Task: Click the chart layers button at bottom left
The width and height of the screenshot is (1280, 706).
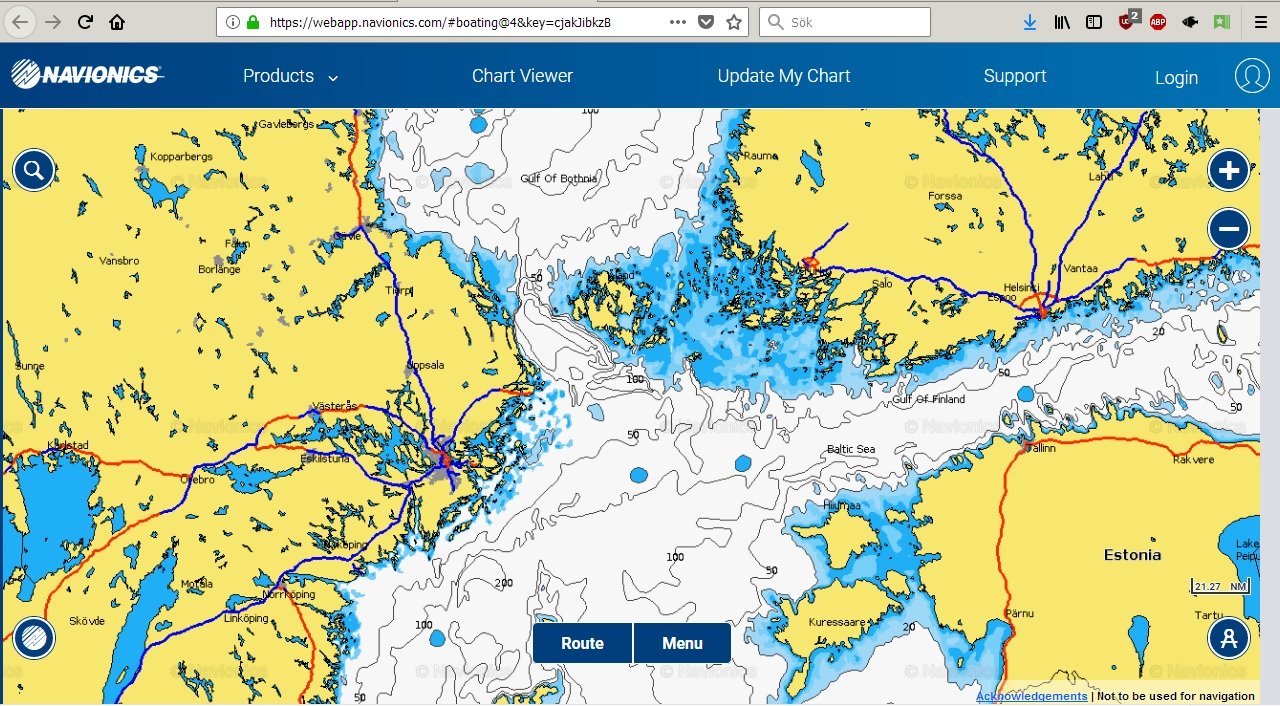Action: click(x=33, y=637)
